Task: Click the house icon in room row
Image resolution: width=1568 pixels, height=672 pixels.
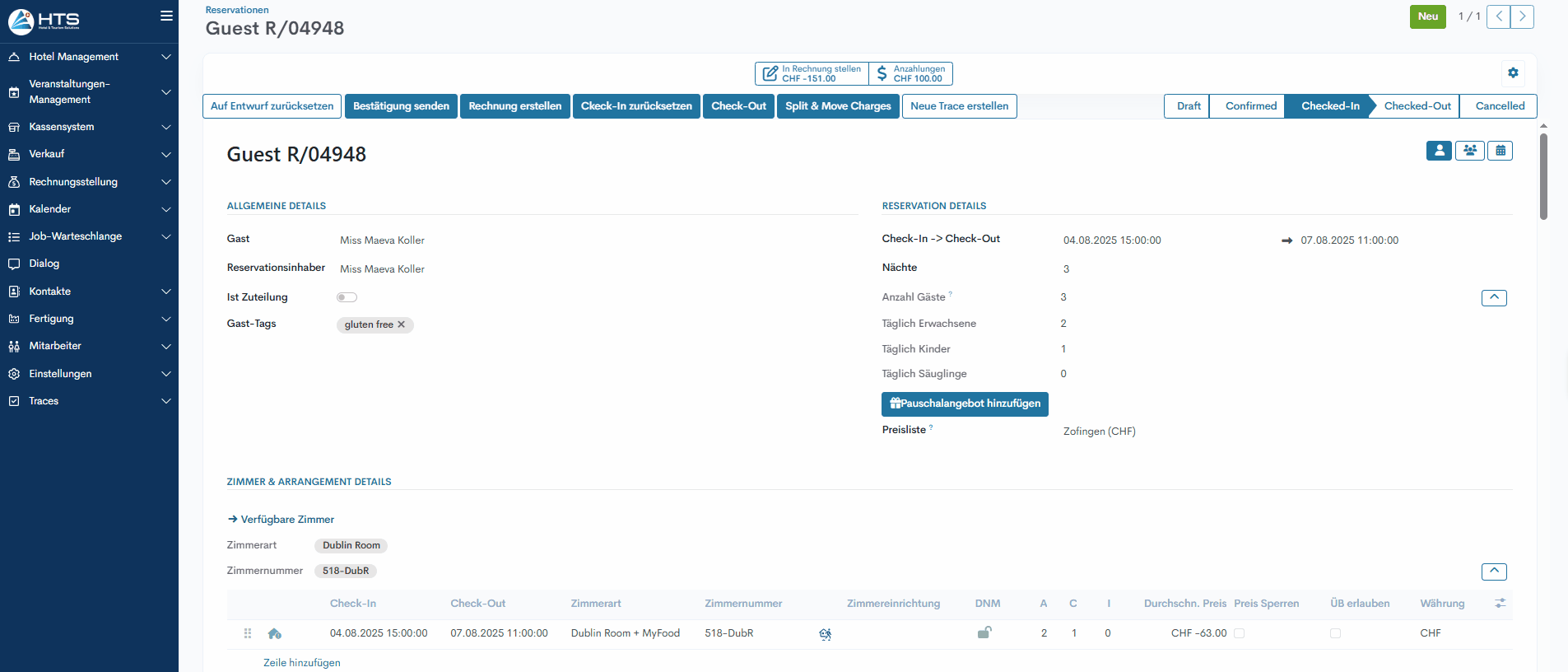Action: [x=275, y=633]
